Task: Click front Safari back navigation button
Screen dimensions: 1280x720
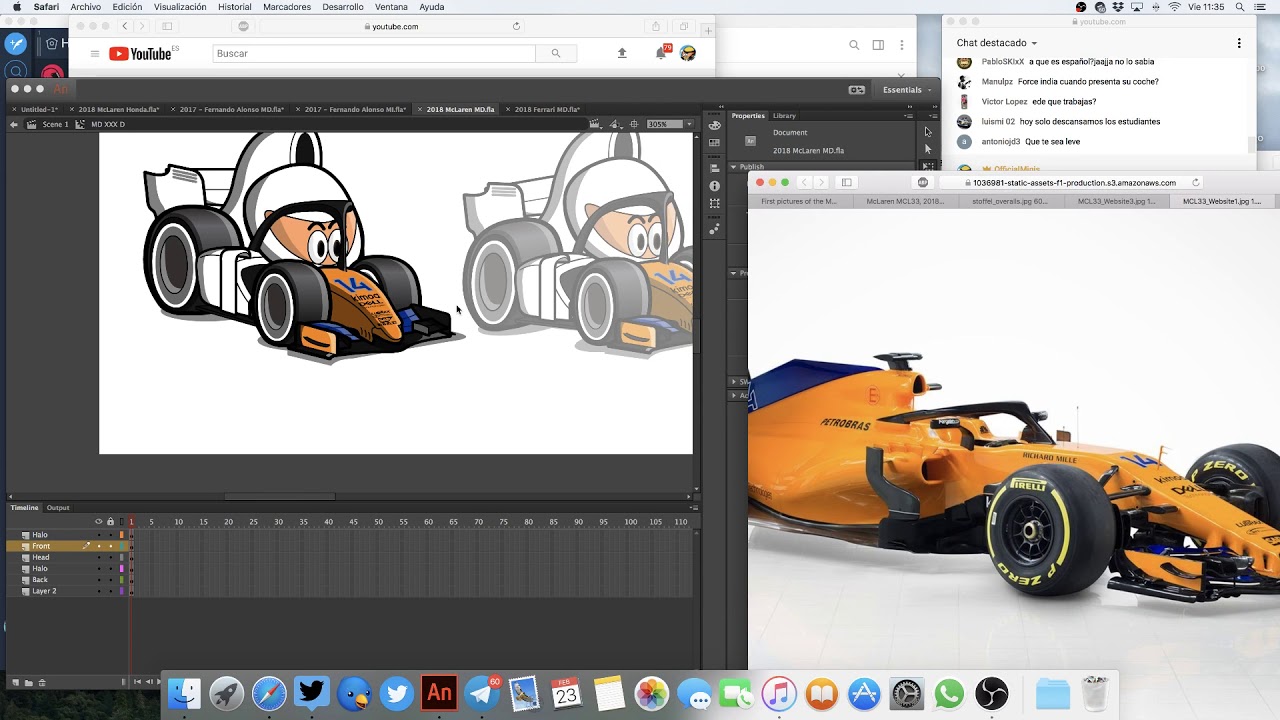Action: [803, 182]
